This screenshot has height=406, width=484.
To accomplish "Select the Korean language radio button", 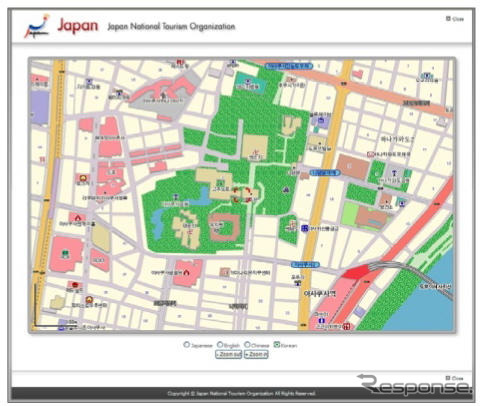I will click(x=276, y=345).
